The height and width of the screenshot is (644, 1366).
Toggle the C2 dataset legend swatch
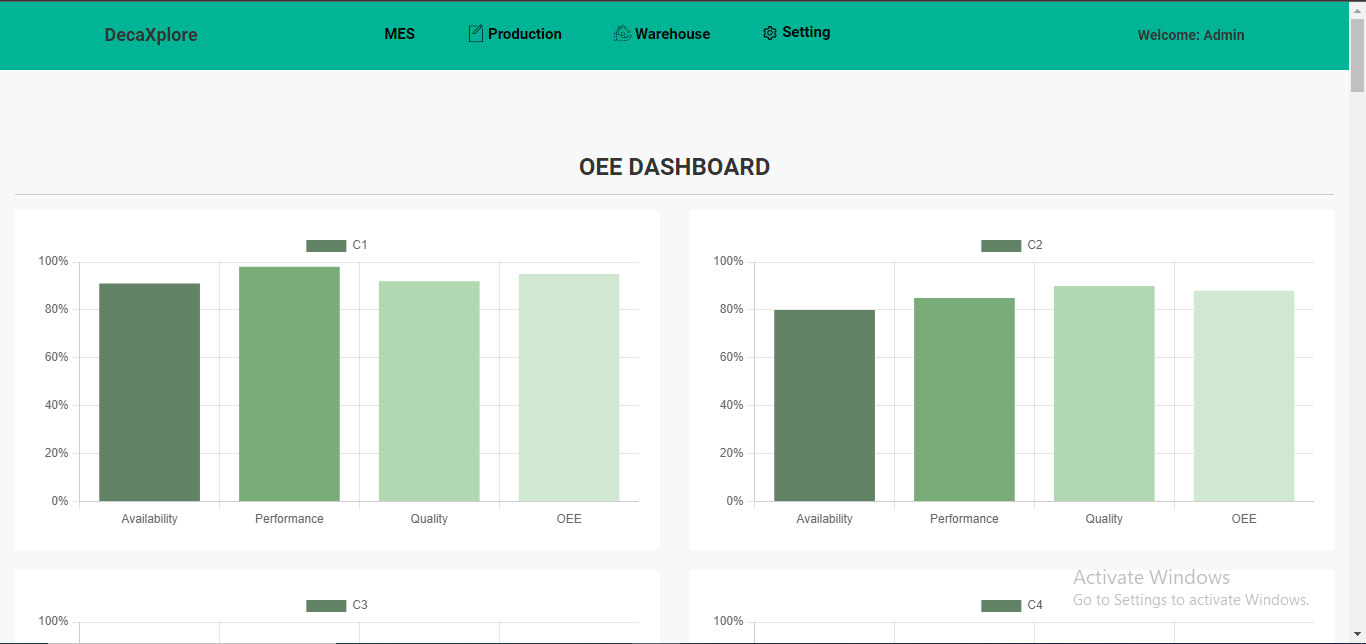pos(1000,246)
